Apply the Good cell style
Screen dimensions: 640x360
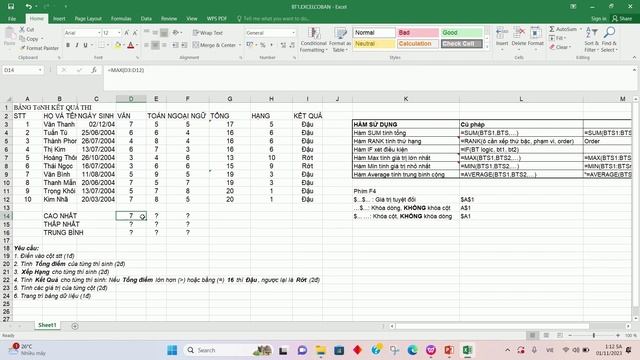(x=461, y=32)
